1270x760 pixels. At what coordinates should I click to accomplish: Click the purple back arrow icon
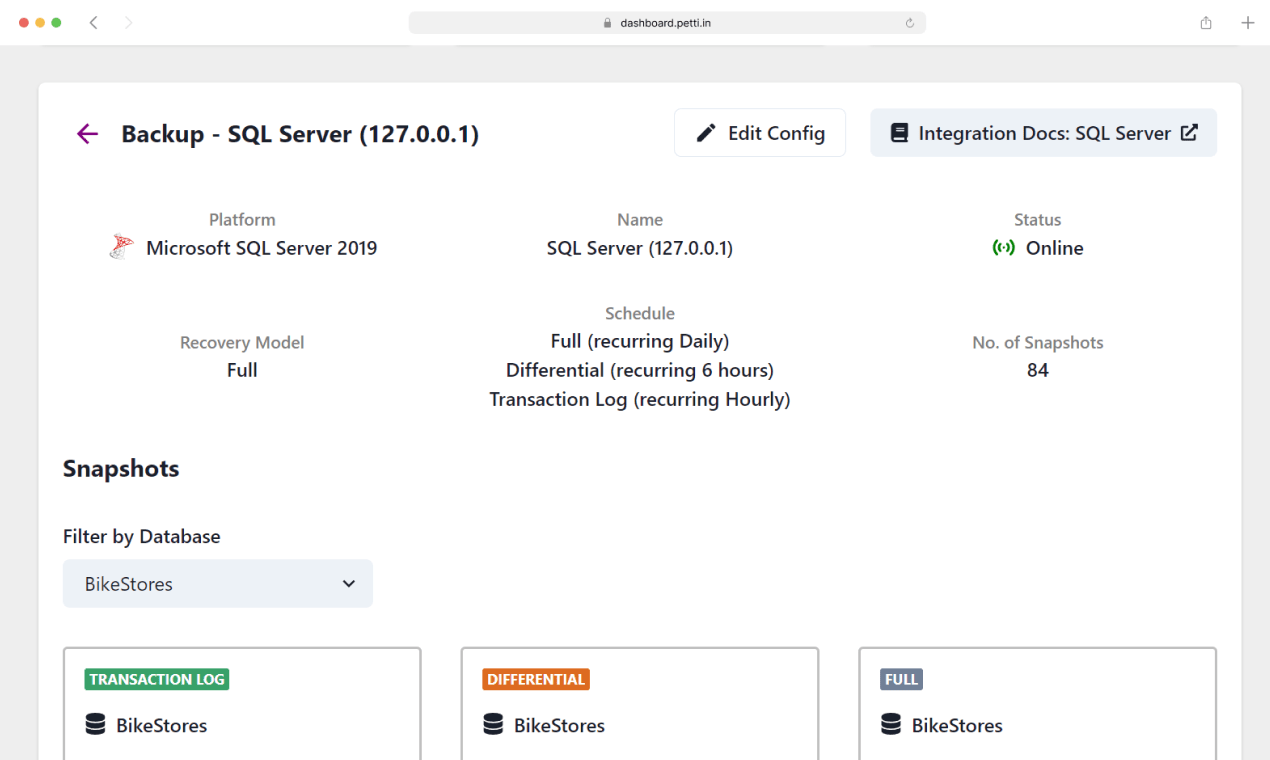coord(88,134)
